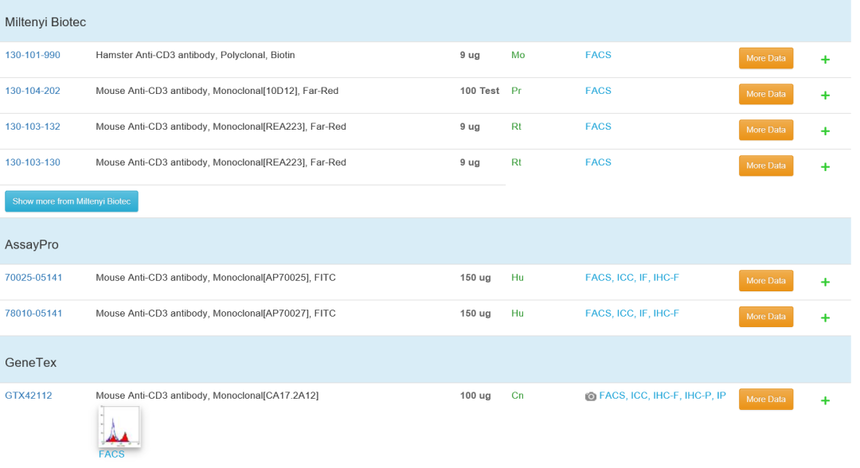The image size is (860, 468).
Task: Add product 130-104-202 using plus icon
Action: coord(825,95)
